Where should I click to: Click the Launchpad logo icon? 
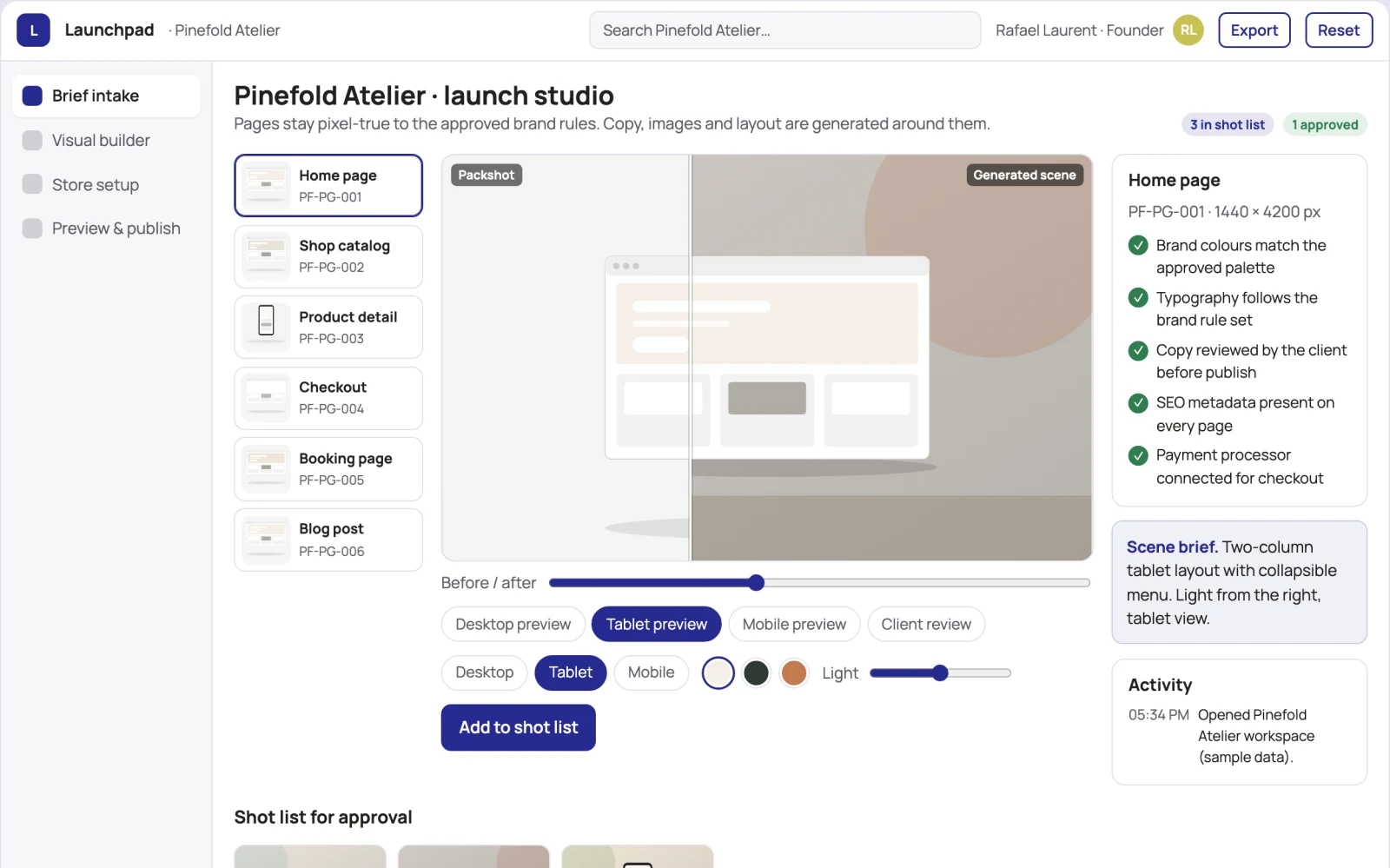point(33,30)
